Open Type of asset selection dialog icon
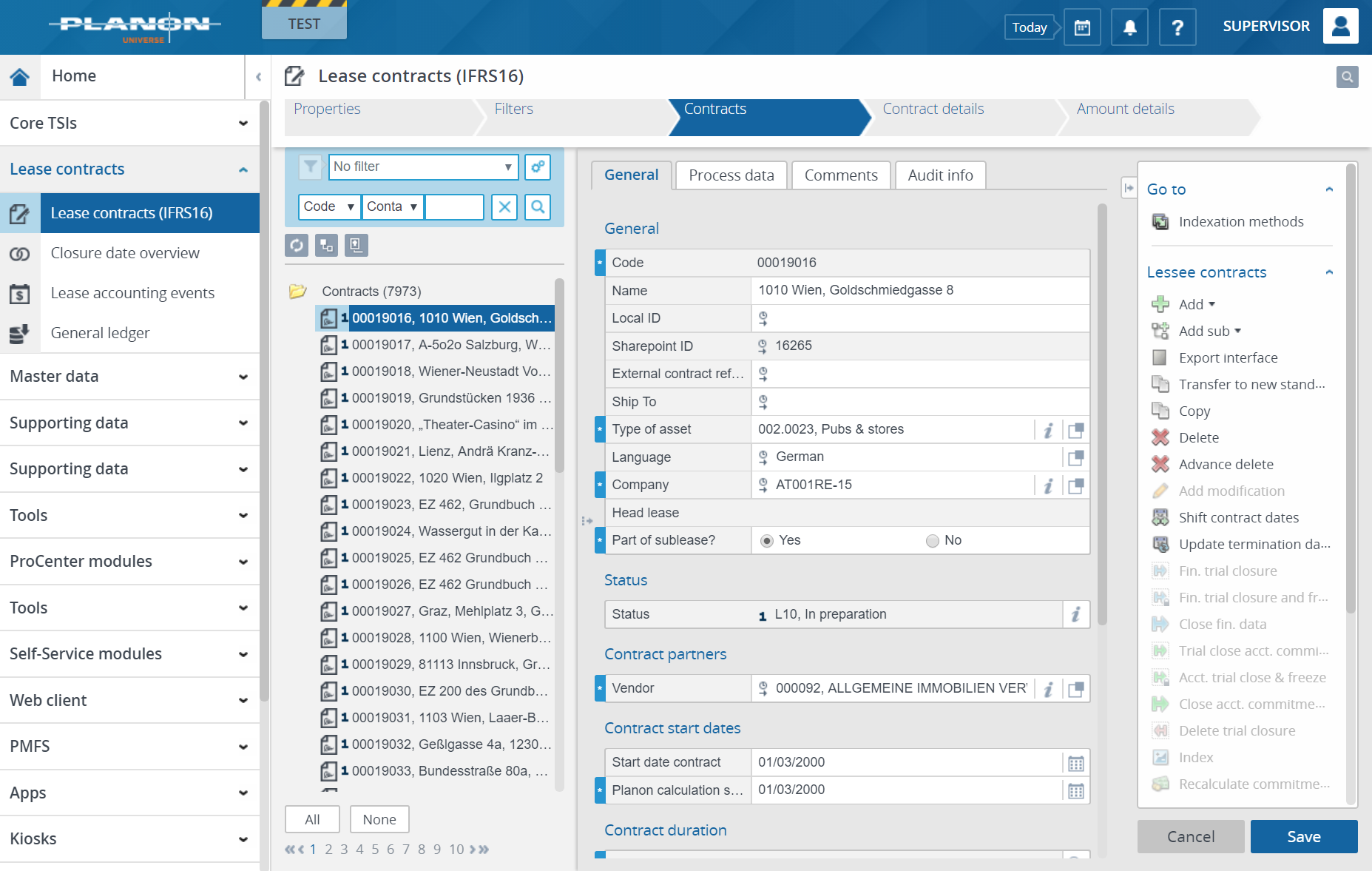The width and height of the screenshot is (1372, 871). 1076,430
